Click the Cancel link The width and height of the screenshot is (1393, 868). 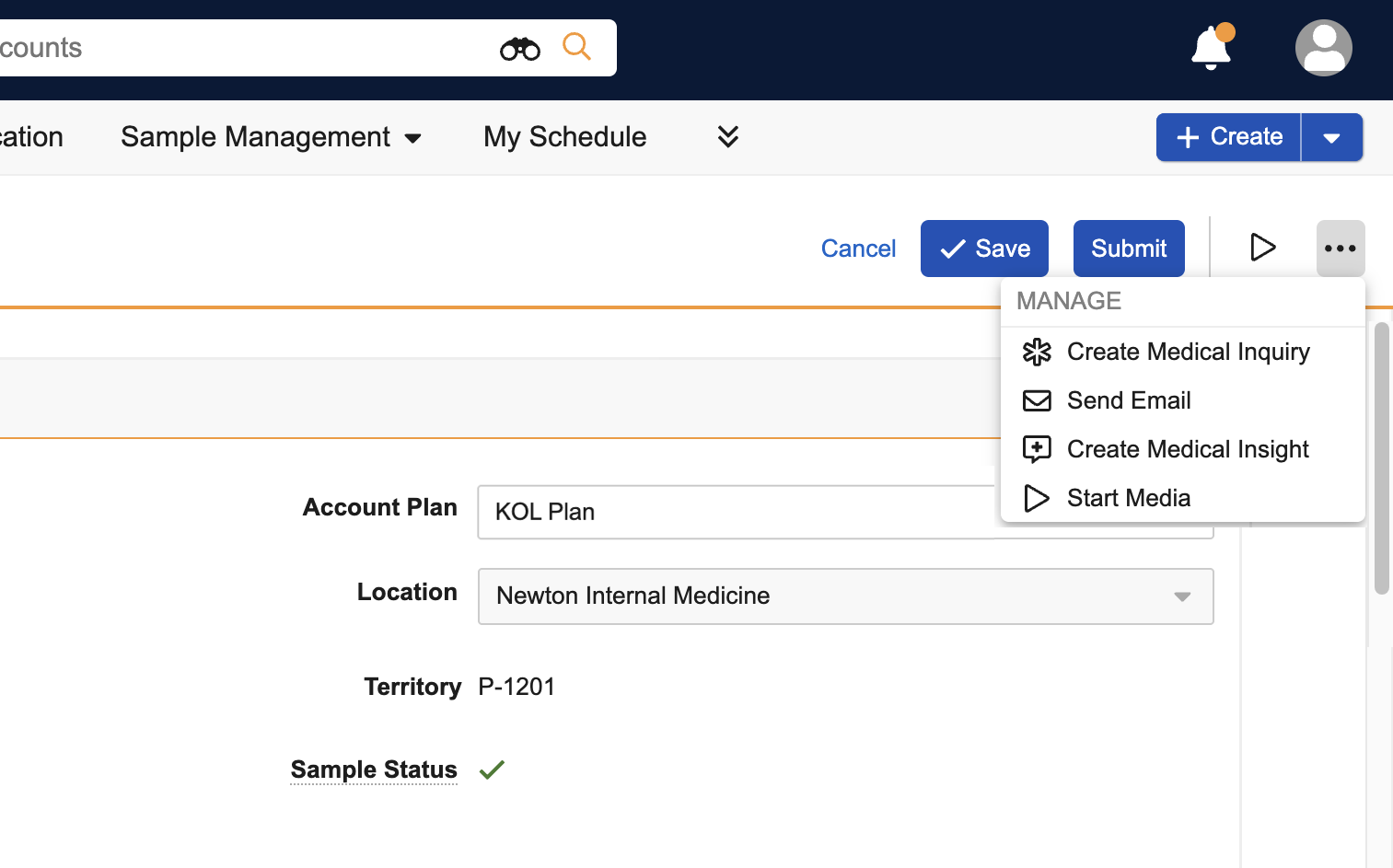[x=858, y=249]
